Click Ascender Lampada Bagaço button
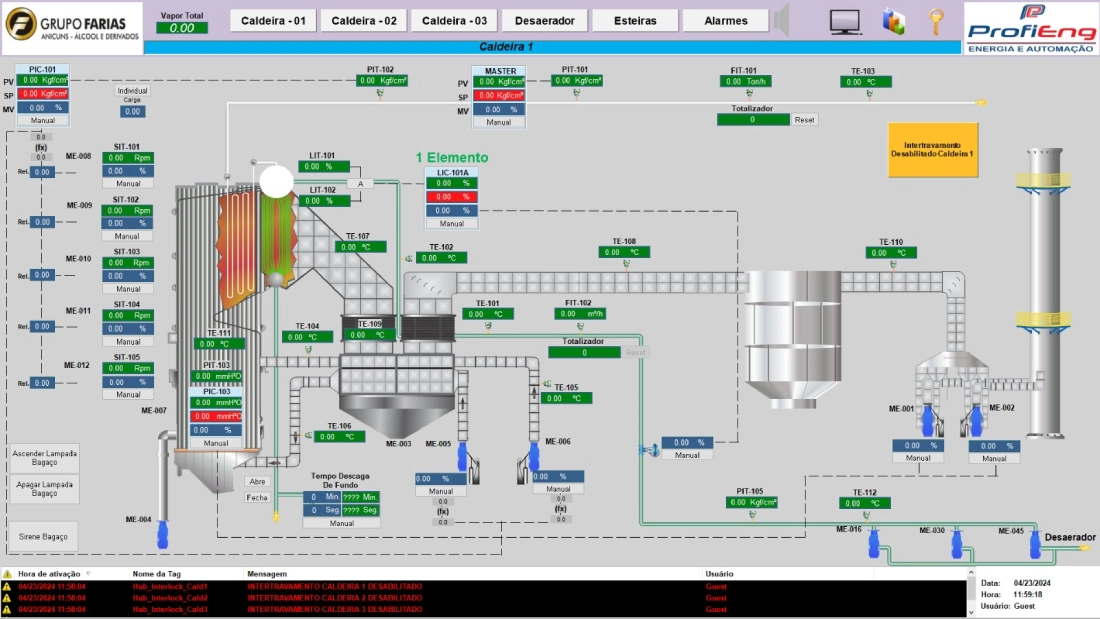The width and height of the screenshot is (1100, 619). tap(44, 458)
